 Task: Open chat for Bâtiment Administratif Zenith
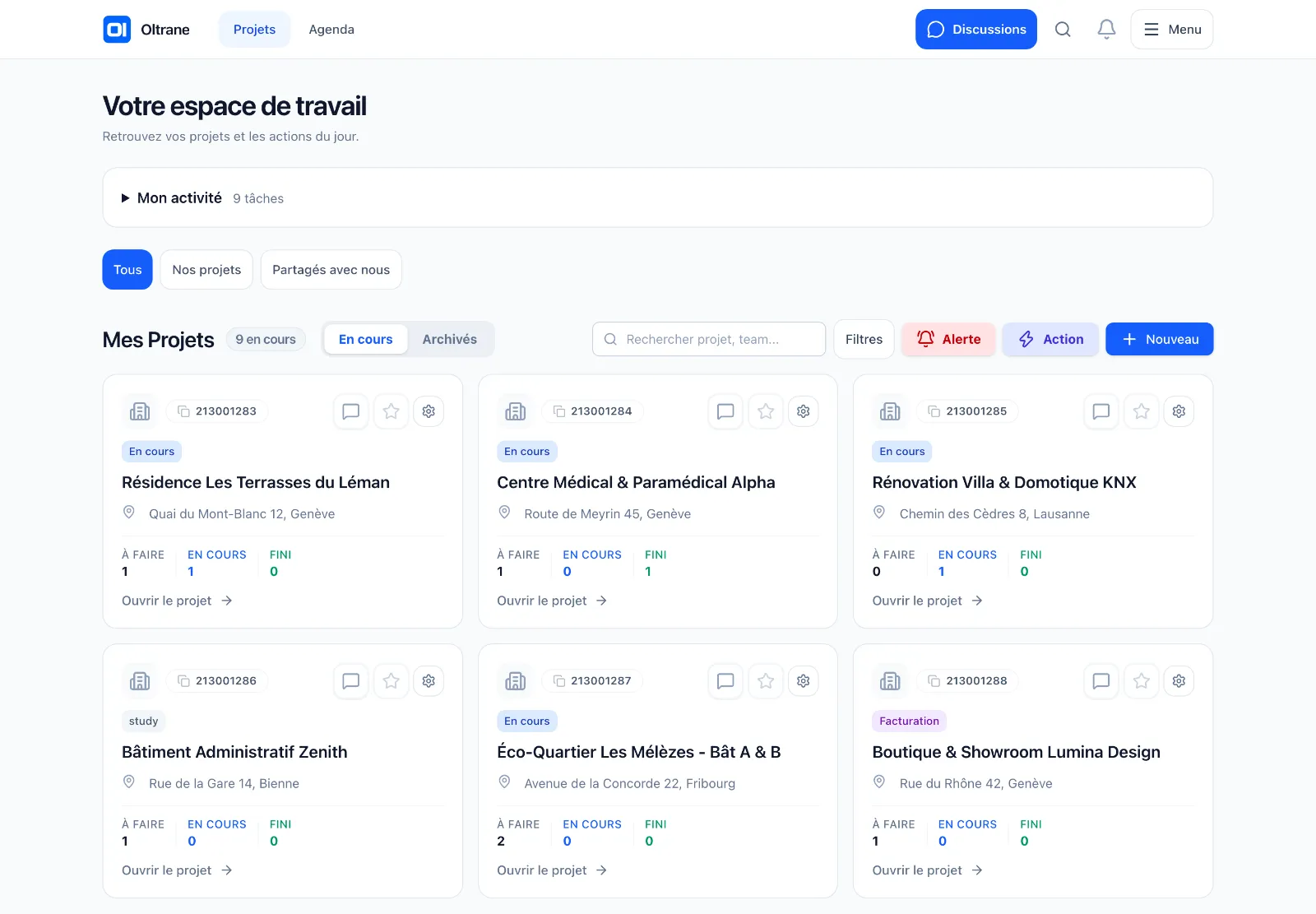pos(351,681)
